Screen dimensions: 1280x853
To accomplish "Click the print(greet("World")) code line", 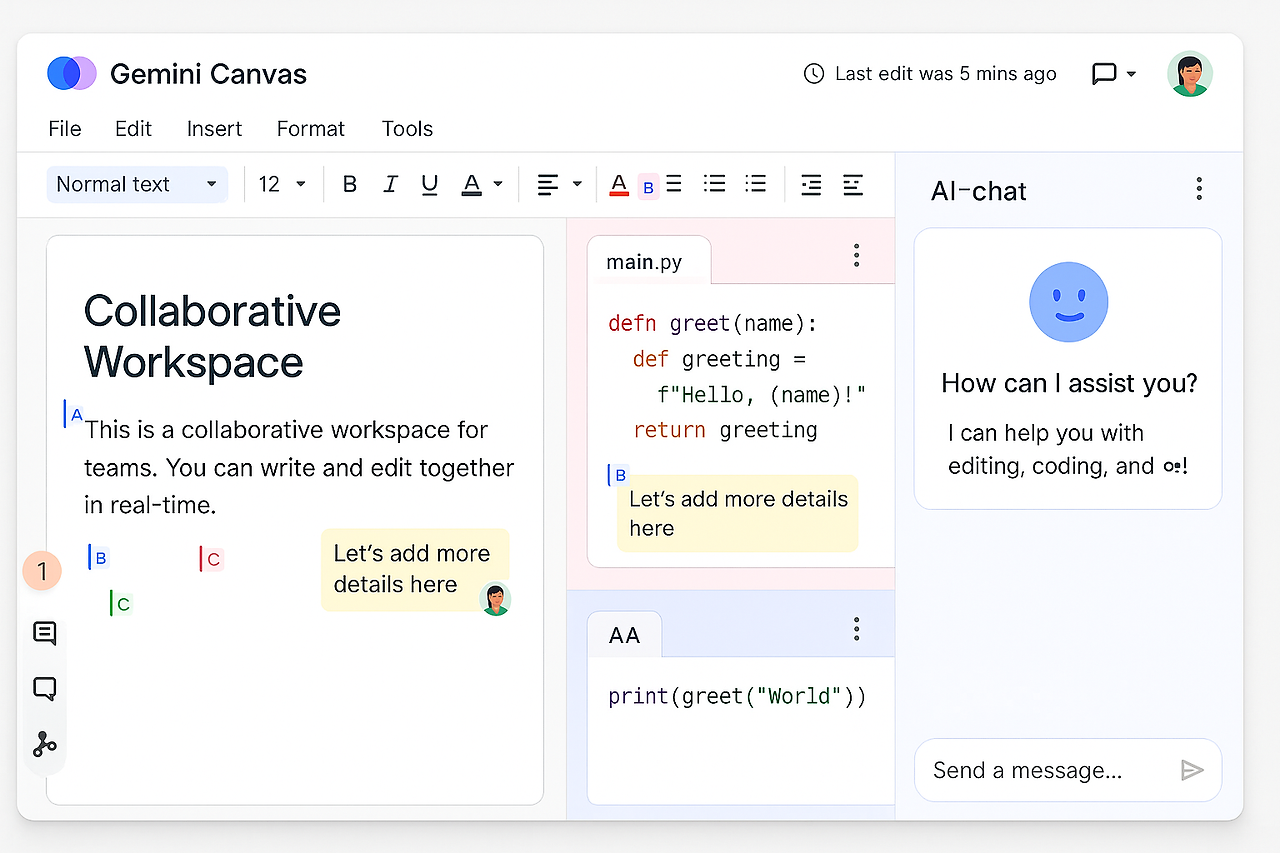I will tap(737, 696).
